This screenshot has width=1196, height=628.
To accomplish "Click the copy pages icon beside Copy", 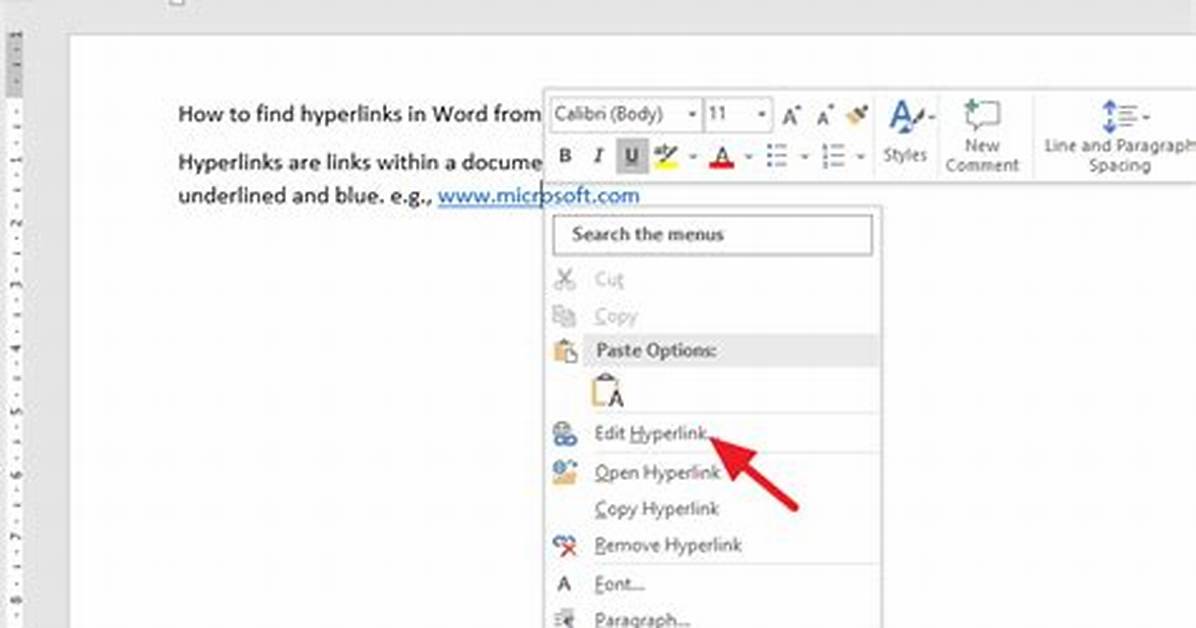I will coord(564,315).
